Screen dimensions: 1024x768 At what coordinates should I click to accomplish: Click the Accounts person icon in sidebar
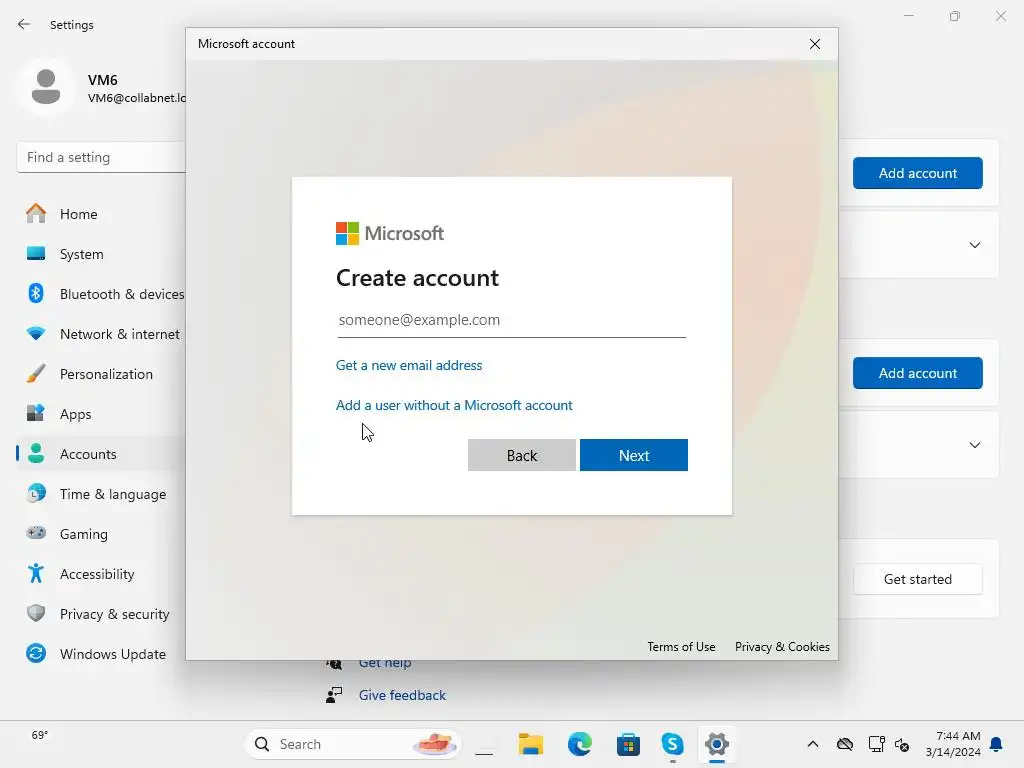coord(36,453)
